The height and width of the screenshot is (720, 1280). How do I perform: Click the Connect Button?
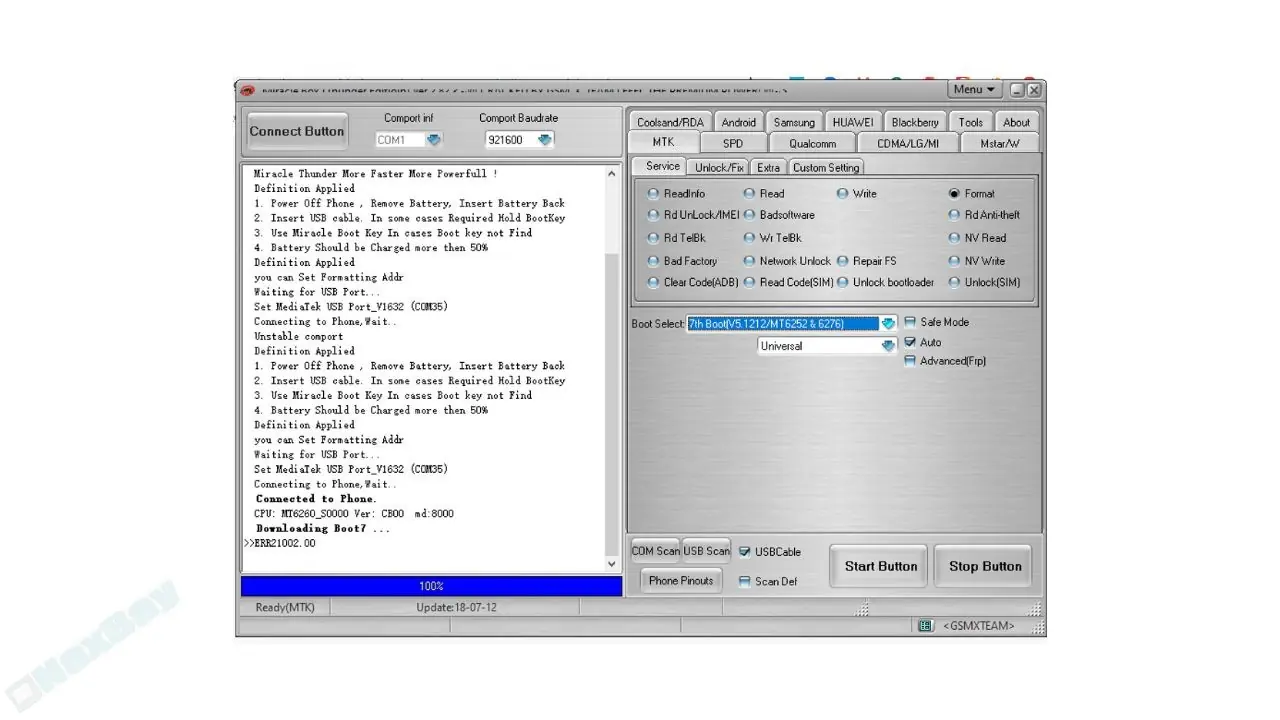coord(297,131)
